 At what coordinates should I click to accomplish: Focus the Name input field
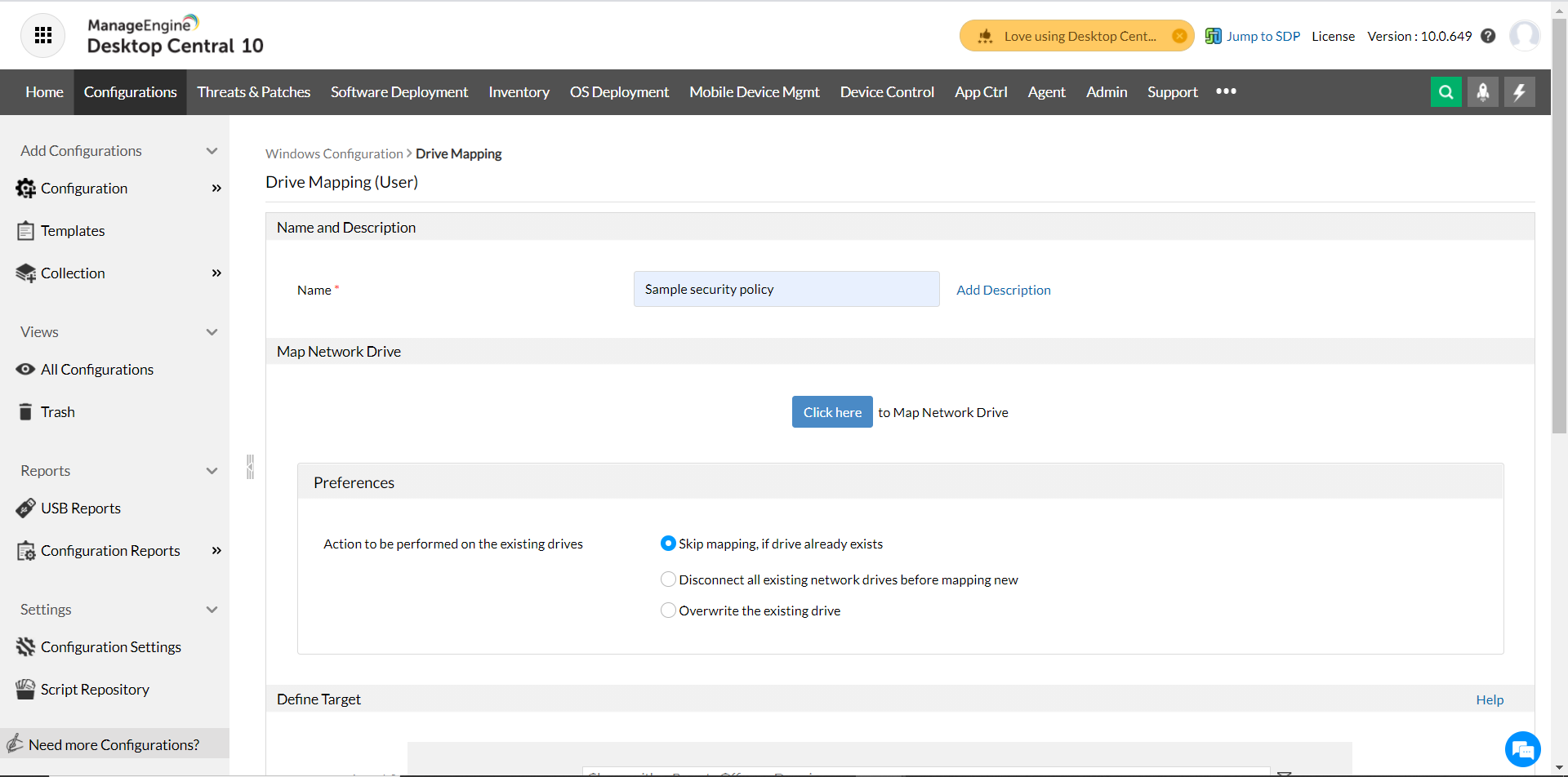tap(786, 289)
